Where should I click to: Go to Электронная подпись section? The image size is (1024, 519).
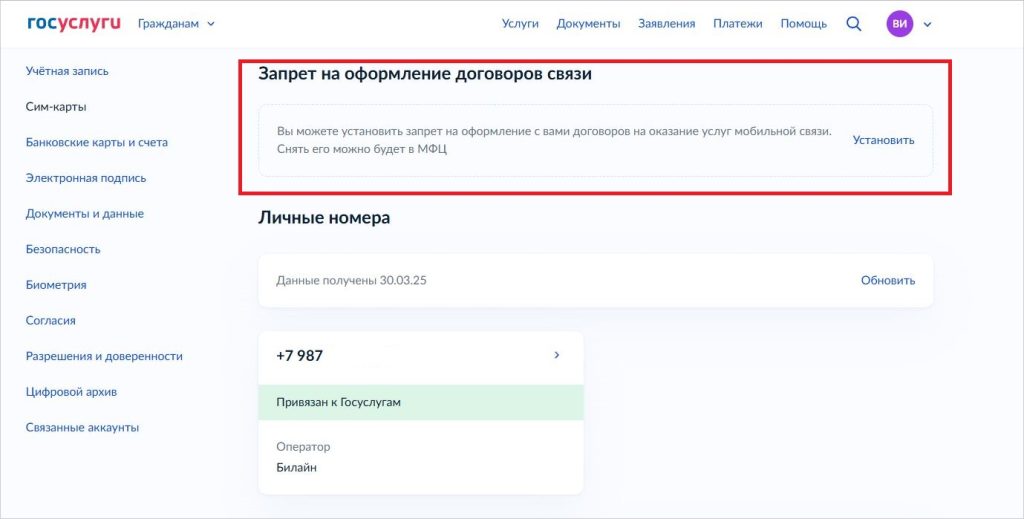point(85,178)
